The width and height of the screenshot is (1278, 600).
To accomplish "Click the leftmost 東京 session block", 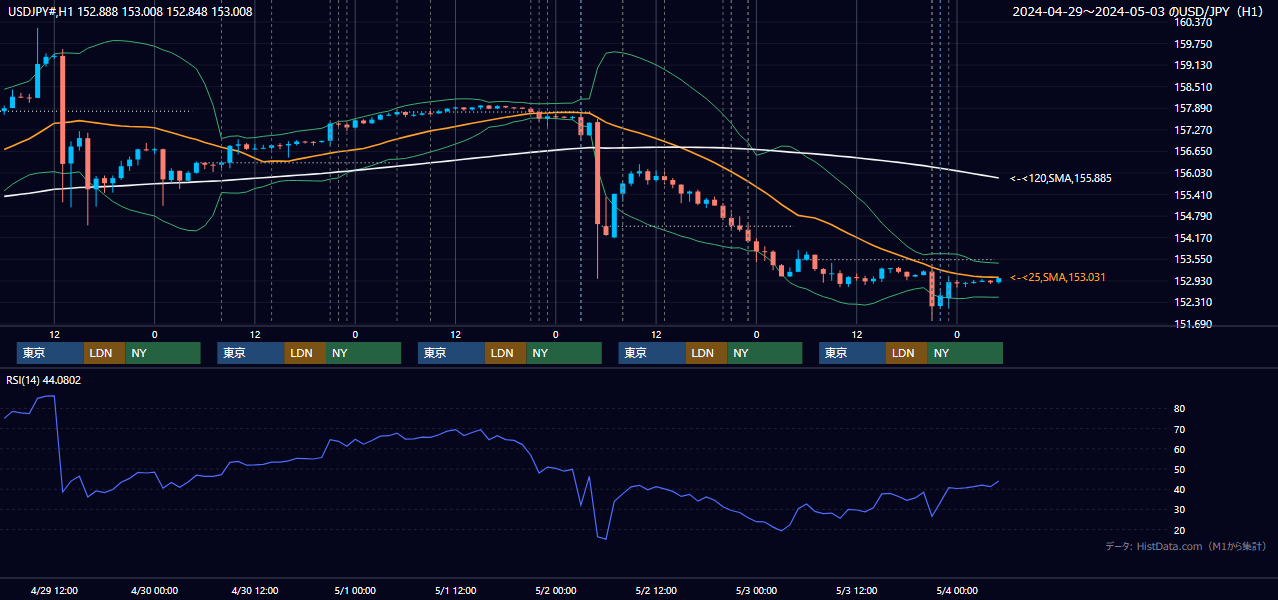I will (x=50, y=353).
